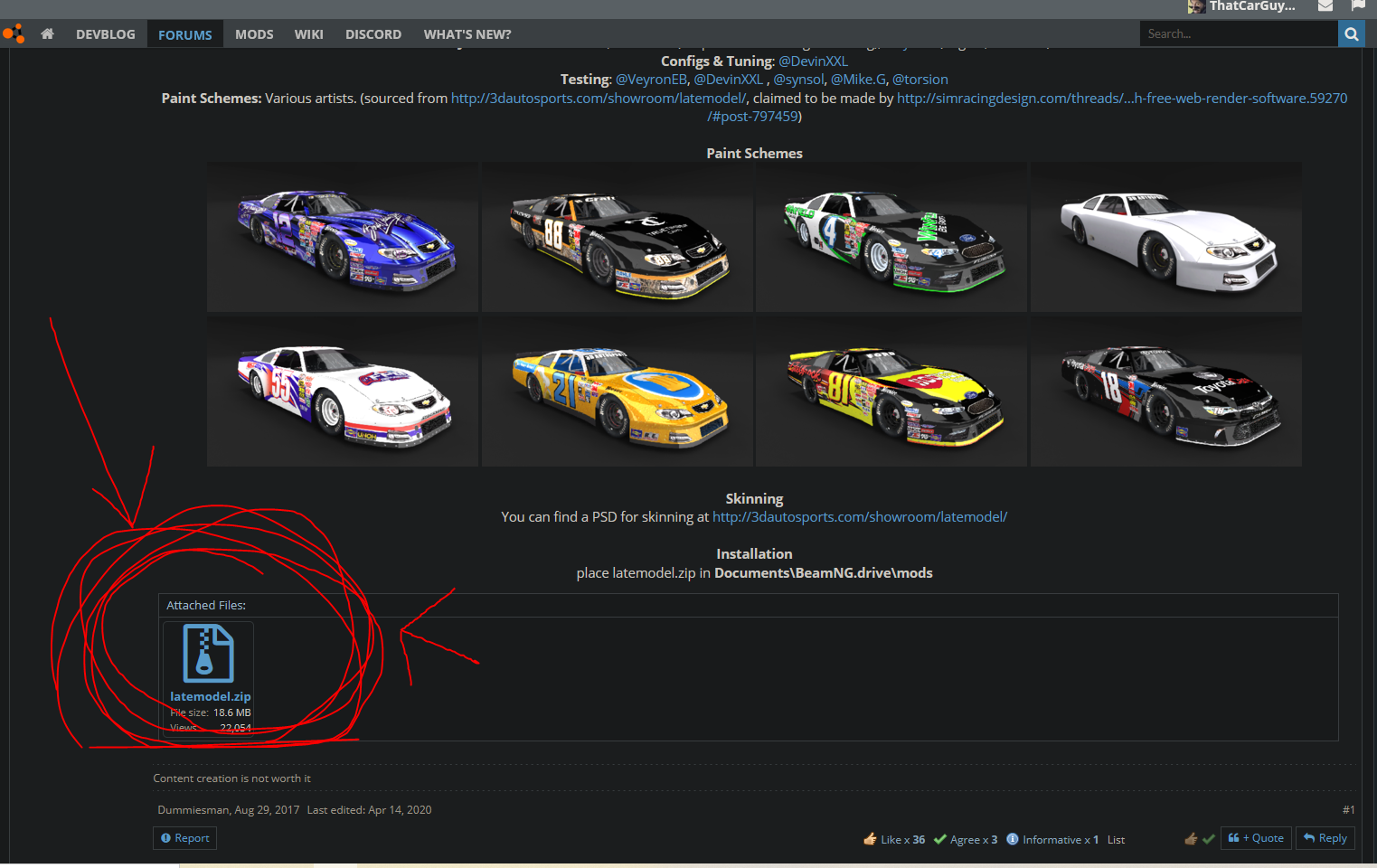1377x868 pixels.
Task: Open the alerts flag icon
Action: coord(1358,5)
